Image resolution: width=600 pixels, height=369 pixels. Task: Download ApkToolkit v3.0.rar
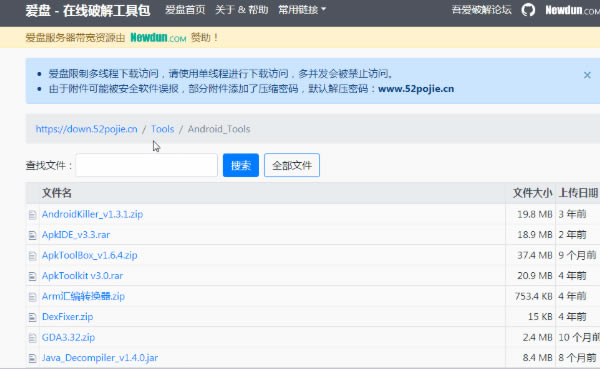point(82,276)
